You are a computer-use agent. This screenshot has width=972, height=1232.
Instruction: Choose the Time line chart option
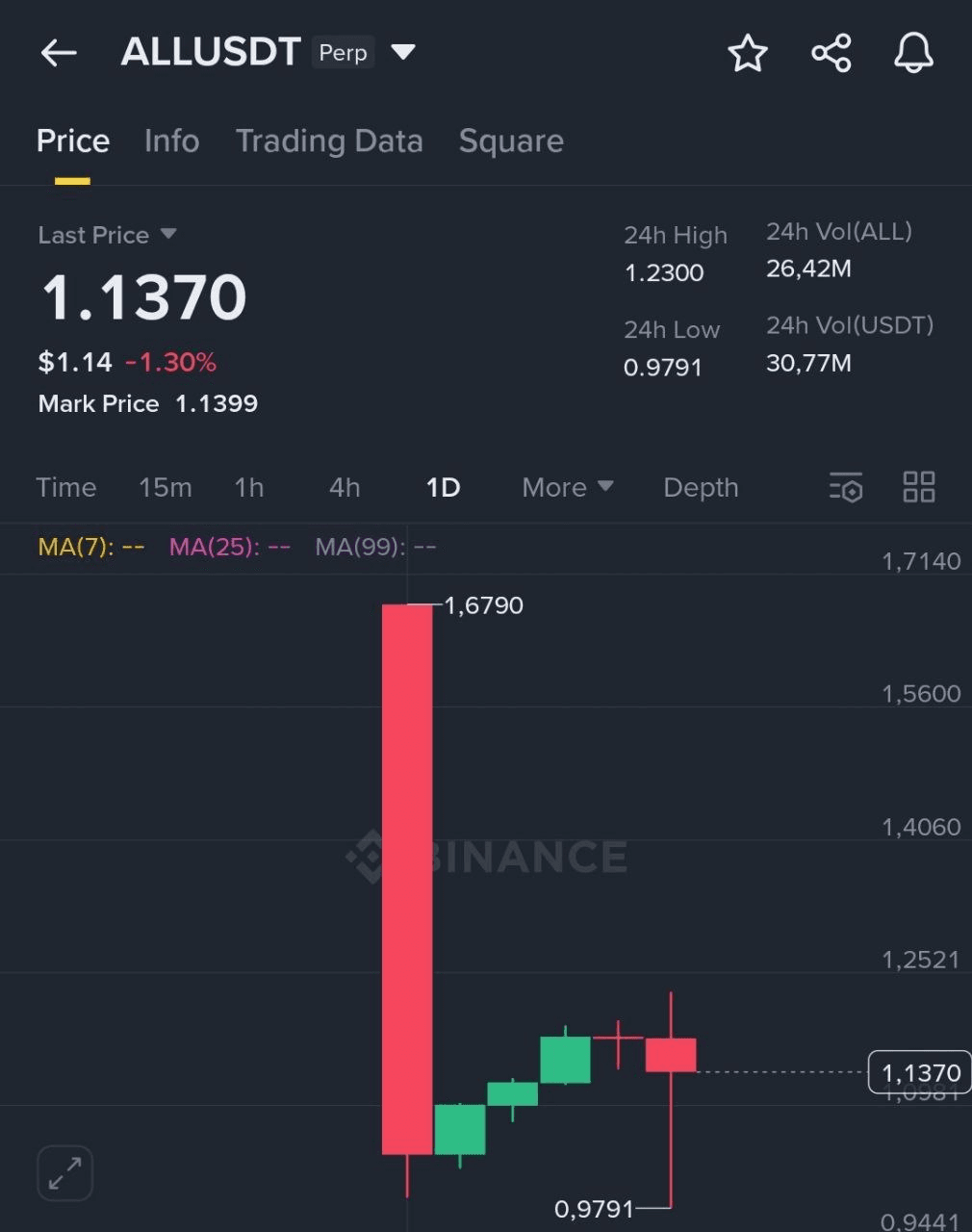point(66,487)
